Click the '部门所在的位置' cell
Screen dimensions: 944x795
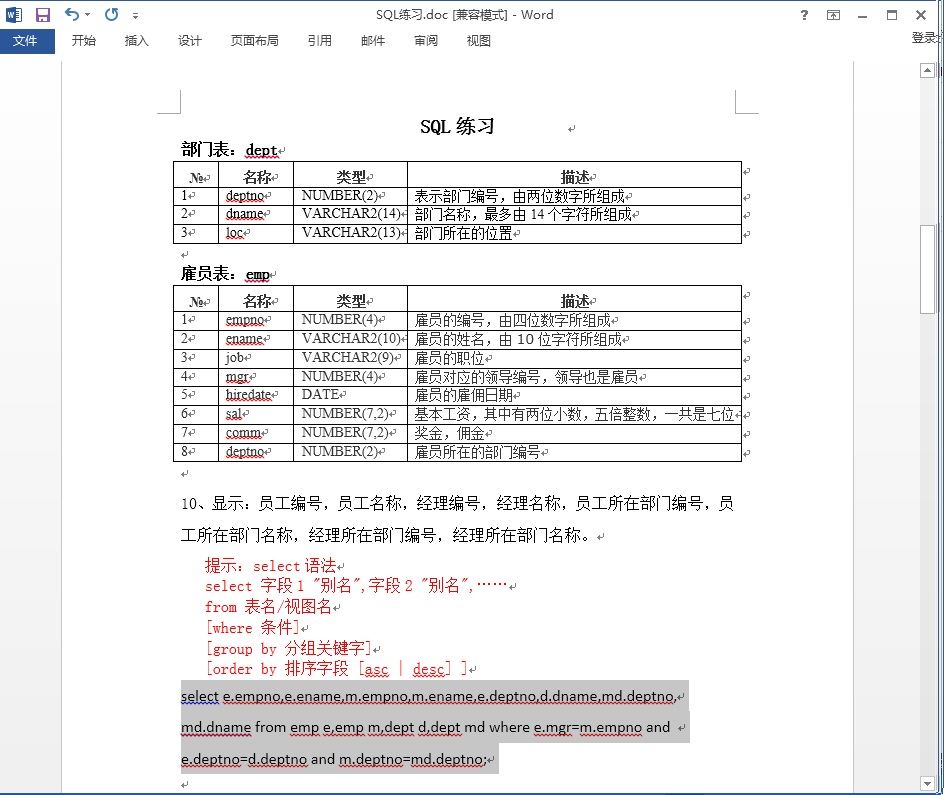pyautogui.click(x=574, y=234)
